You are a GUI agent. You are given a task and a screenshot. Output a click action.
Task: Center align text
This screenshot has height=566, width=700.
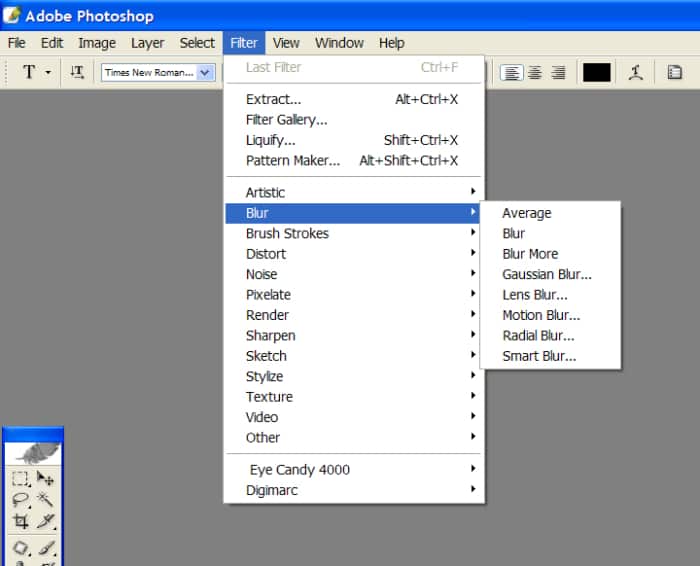535,72
